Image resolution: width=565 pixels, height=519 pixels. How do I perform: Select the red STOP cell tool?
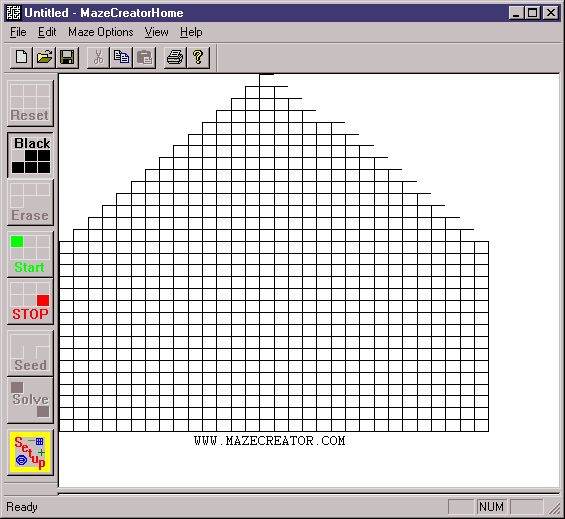(30, 301)
